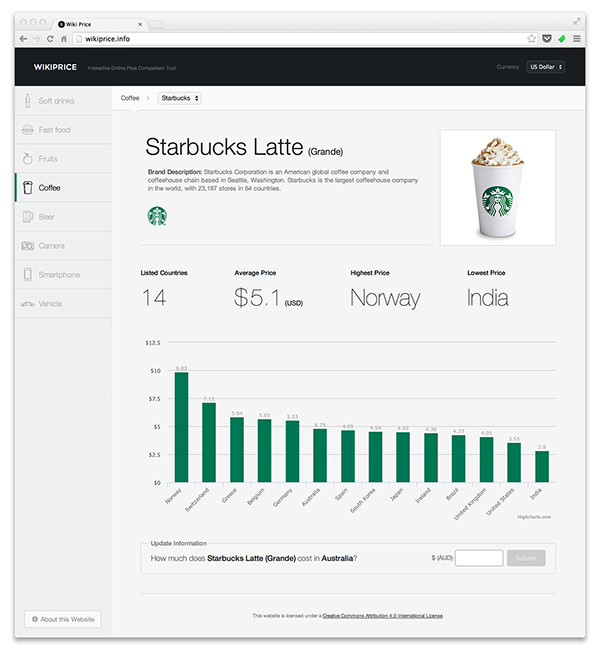Click the Starbucks latte cup image
This screenshot has width=600, height=652.
[x=498, y=188]
